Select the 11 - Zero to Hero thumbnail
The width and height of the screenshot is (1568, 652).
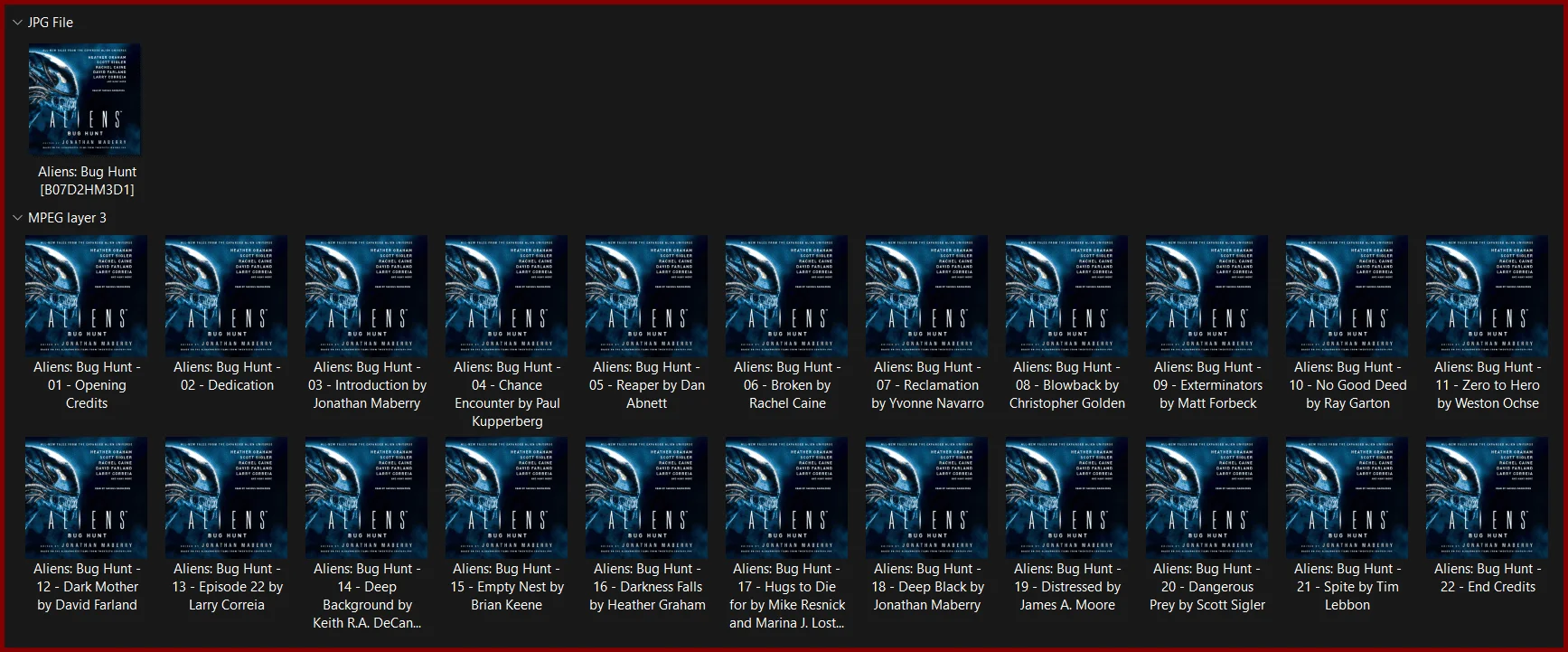point(1488,297)
